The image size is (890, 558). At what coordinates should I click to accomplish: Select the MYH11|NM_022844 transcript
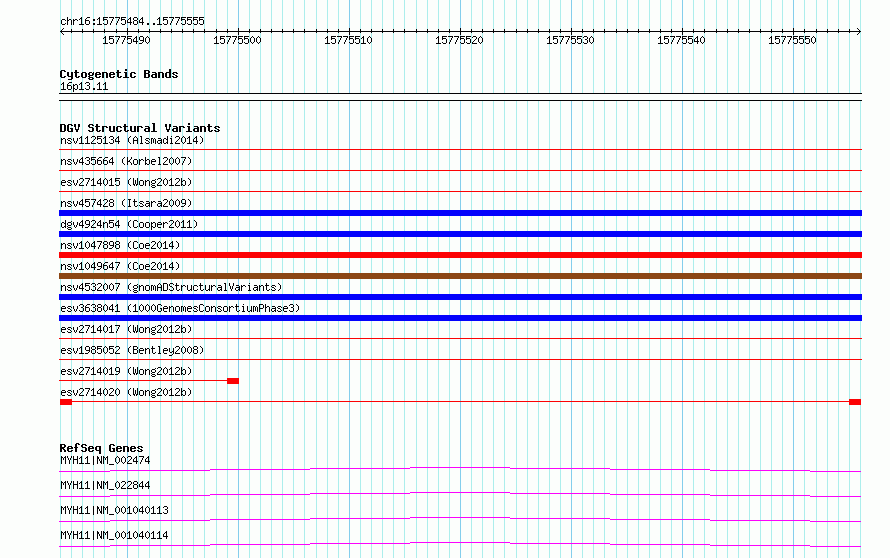(x=105, y=485)
